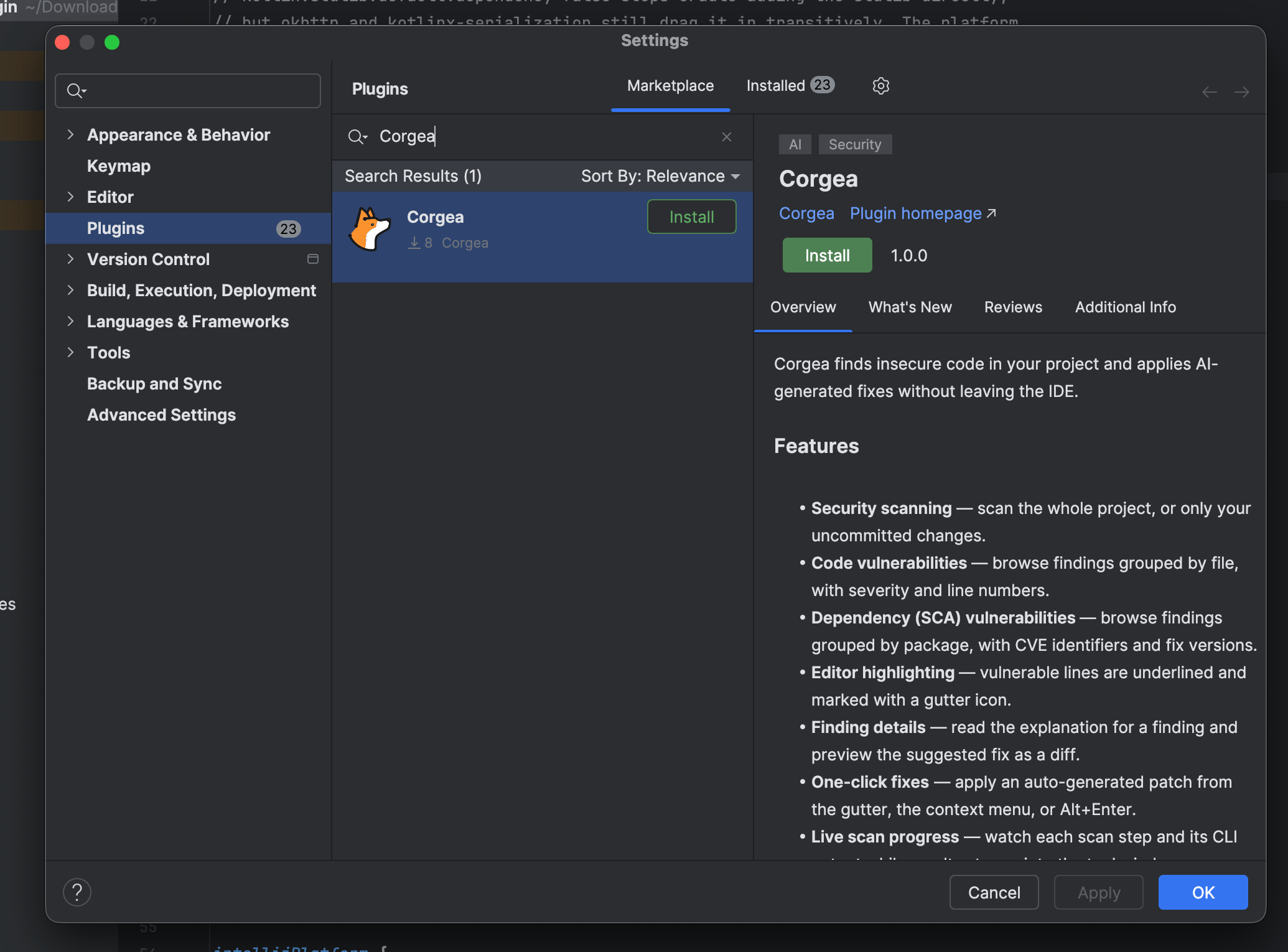Open the Reviews tab

click(x=1013, y=307)
